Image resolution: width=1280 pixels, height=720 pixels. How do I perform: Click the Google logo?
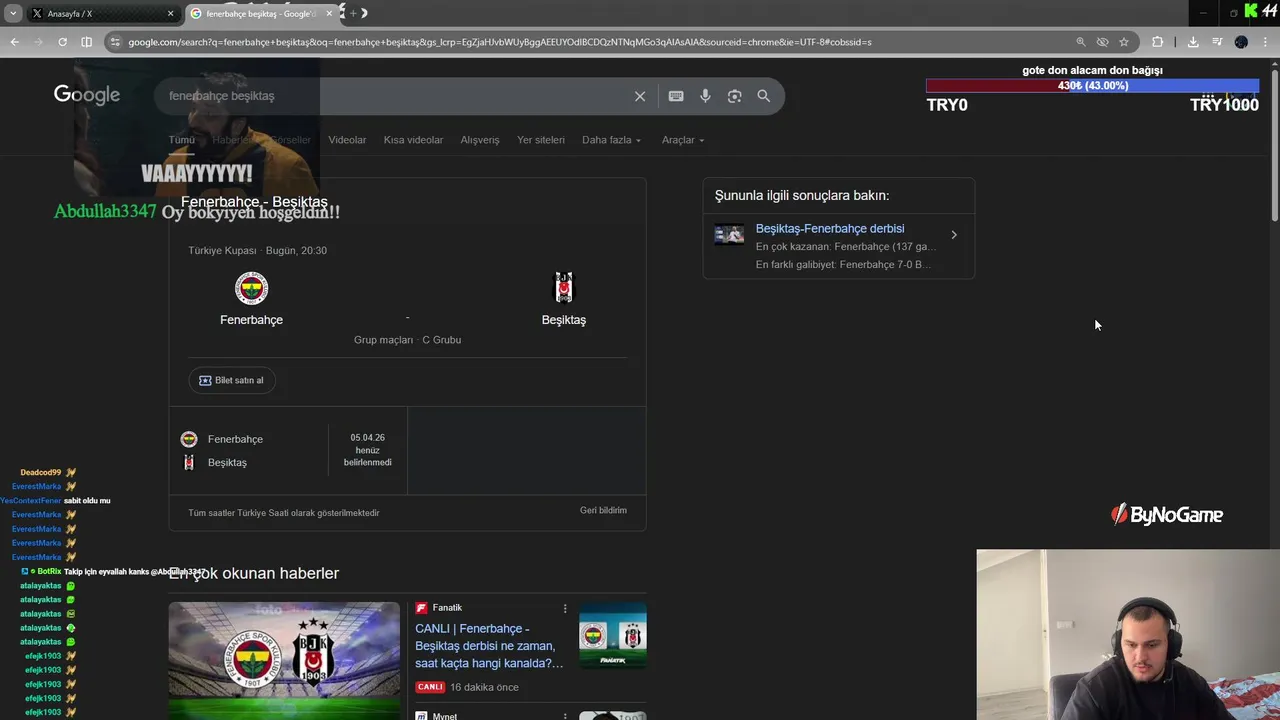coord(87,95)
